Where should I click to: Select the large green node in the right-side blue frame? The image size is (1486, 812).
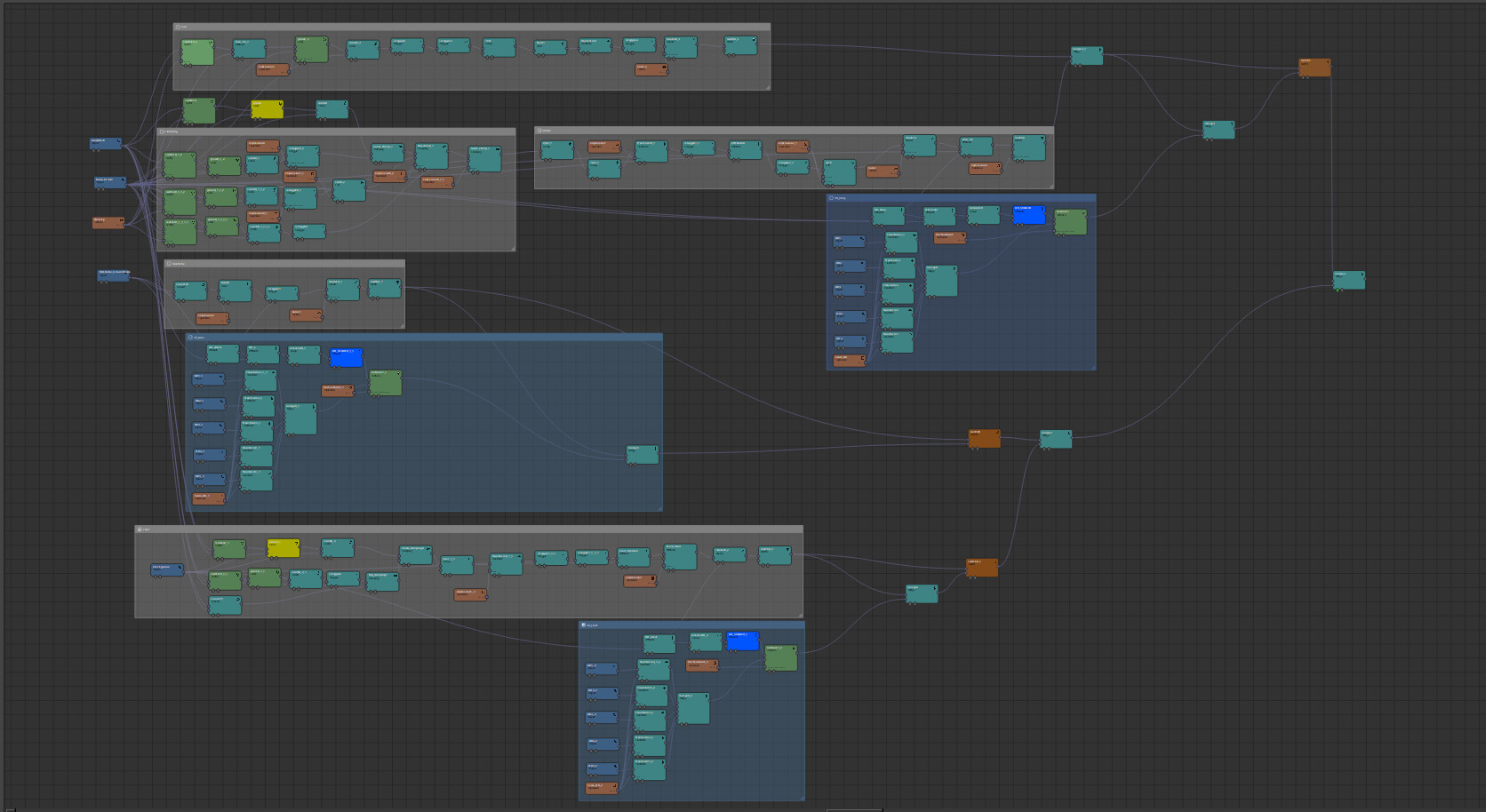(1070, 222)
